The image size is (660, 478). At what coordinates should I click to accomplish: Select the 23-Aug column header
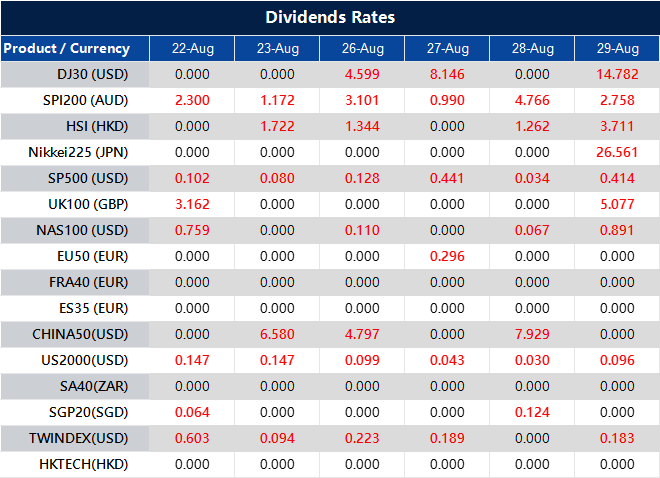tap(276, 48)
